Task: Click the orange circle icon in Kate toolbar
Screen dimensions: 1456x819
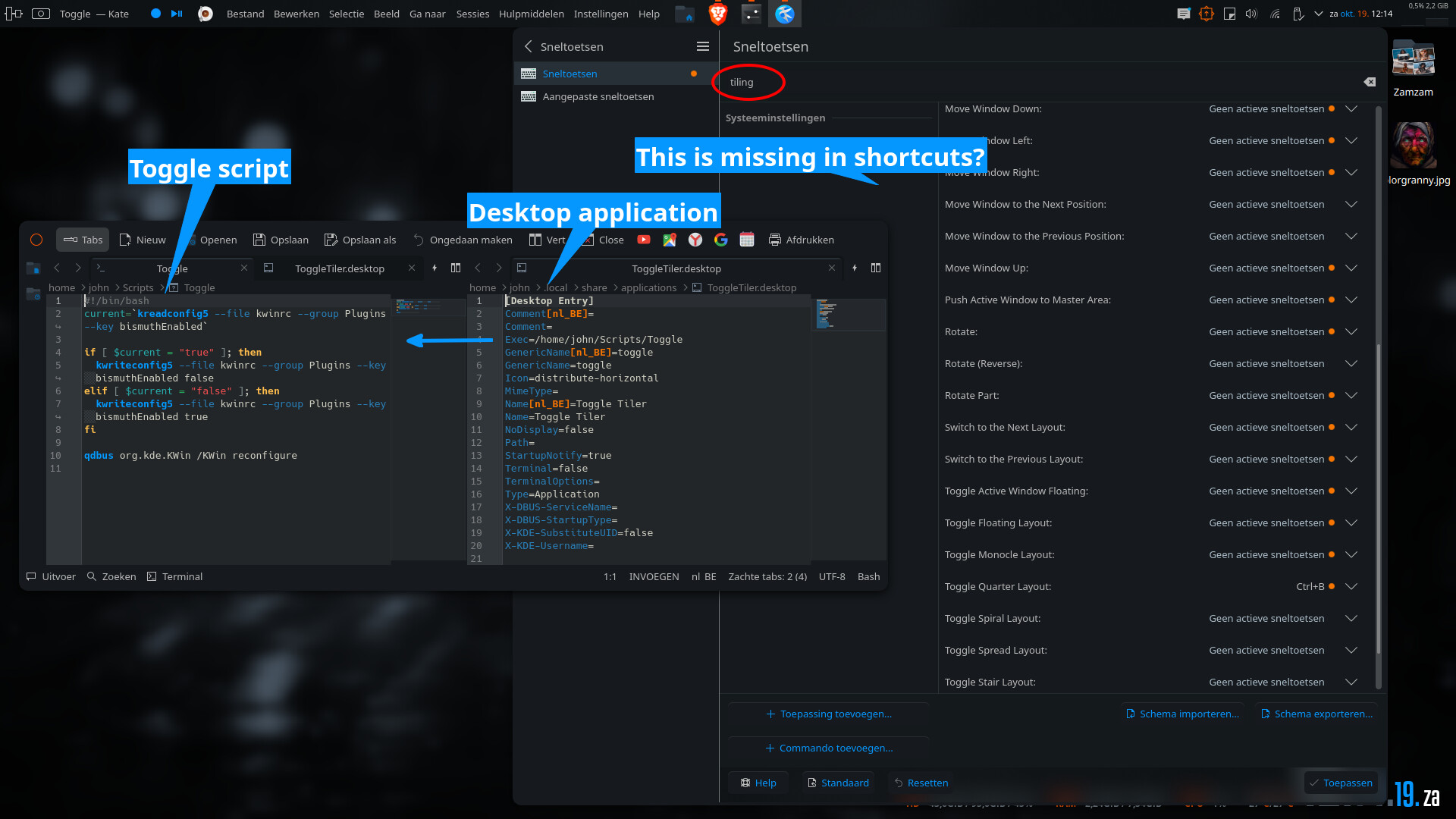Action: (x=36, y=240)
